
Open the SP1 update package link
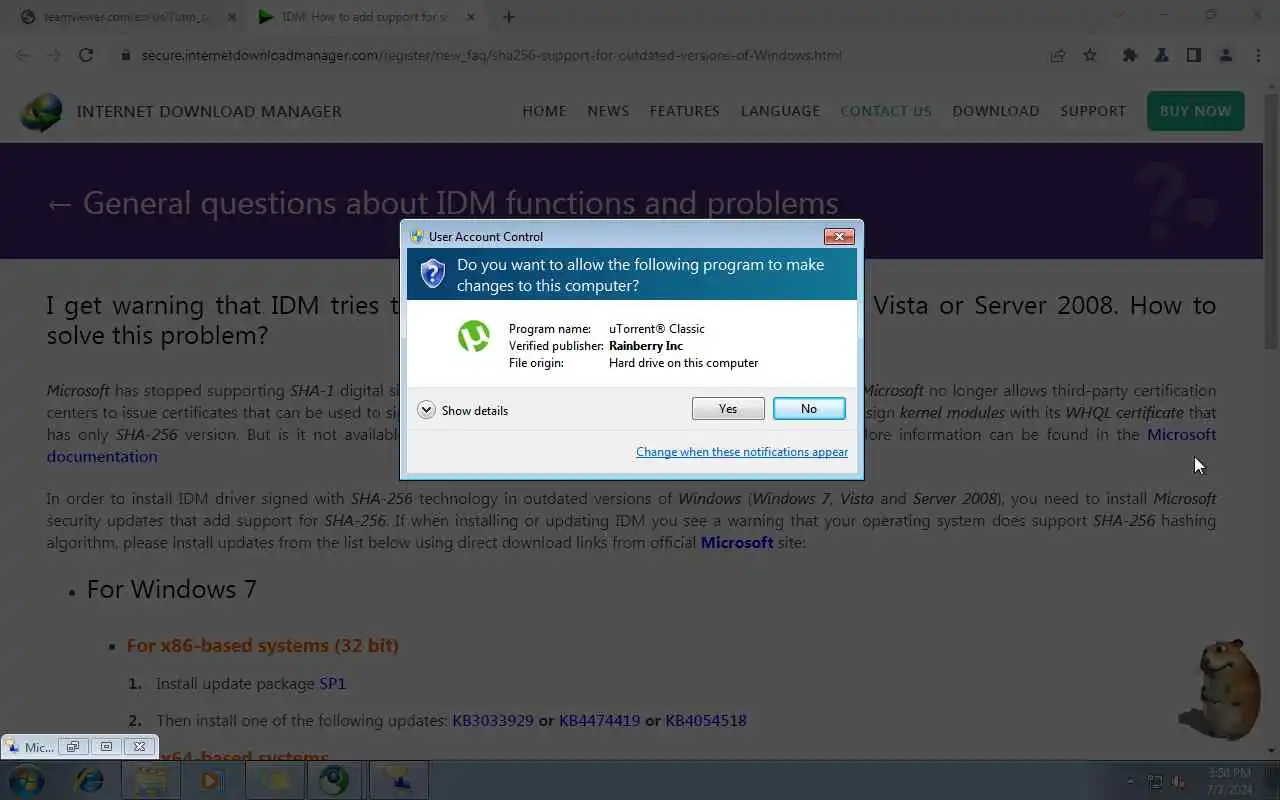coord(332,684)
